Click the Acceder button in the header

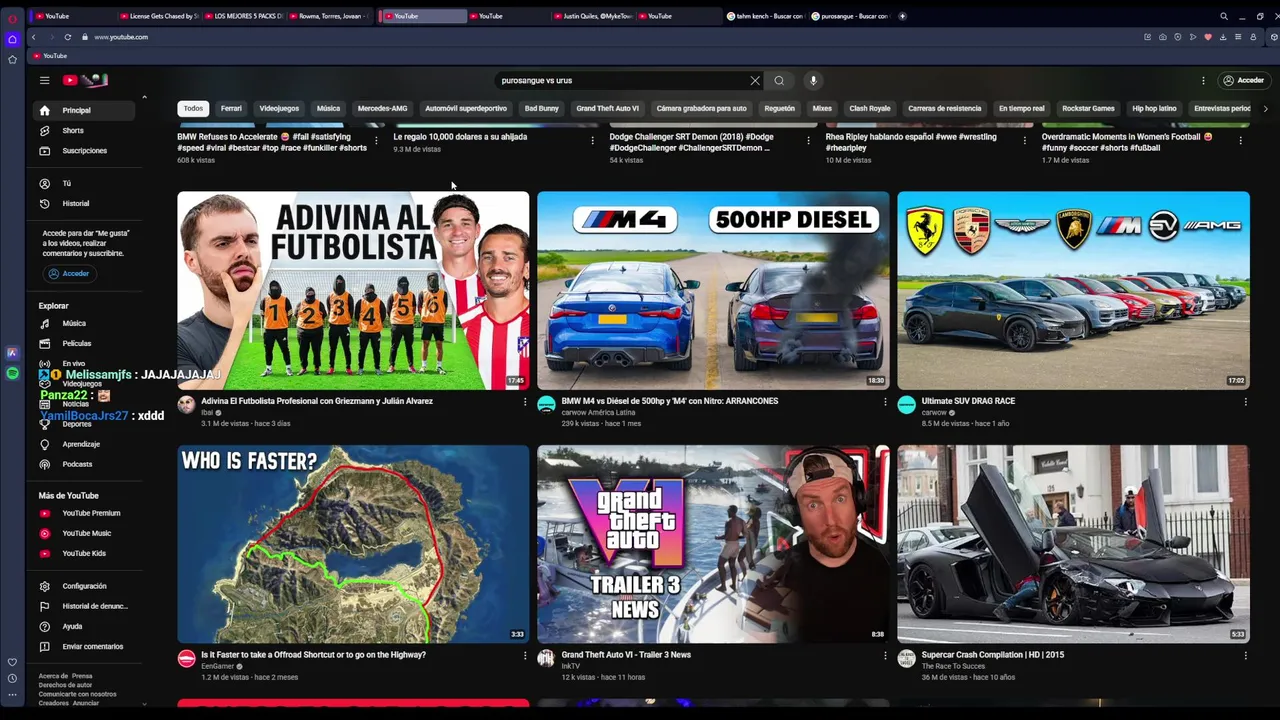(1244, 80)
